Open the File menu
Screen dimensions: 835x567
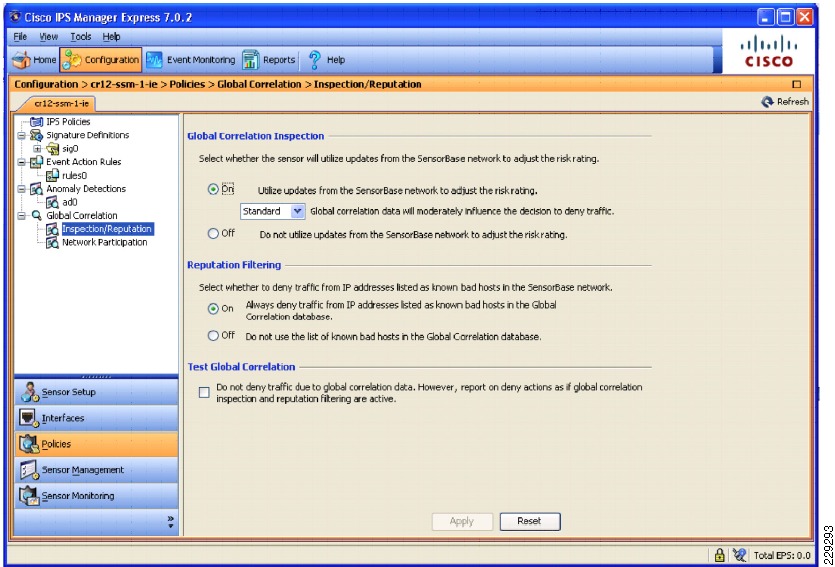click(x=20, y=37)
